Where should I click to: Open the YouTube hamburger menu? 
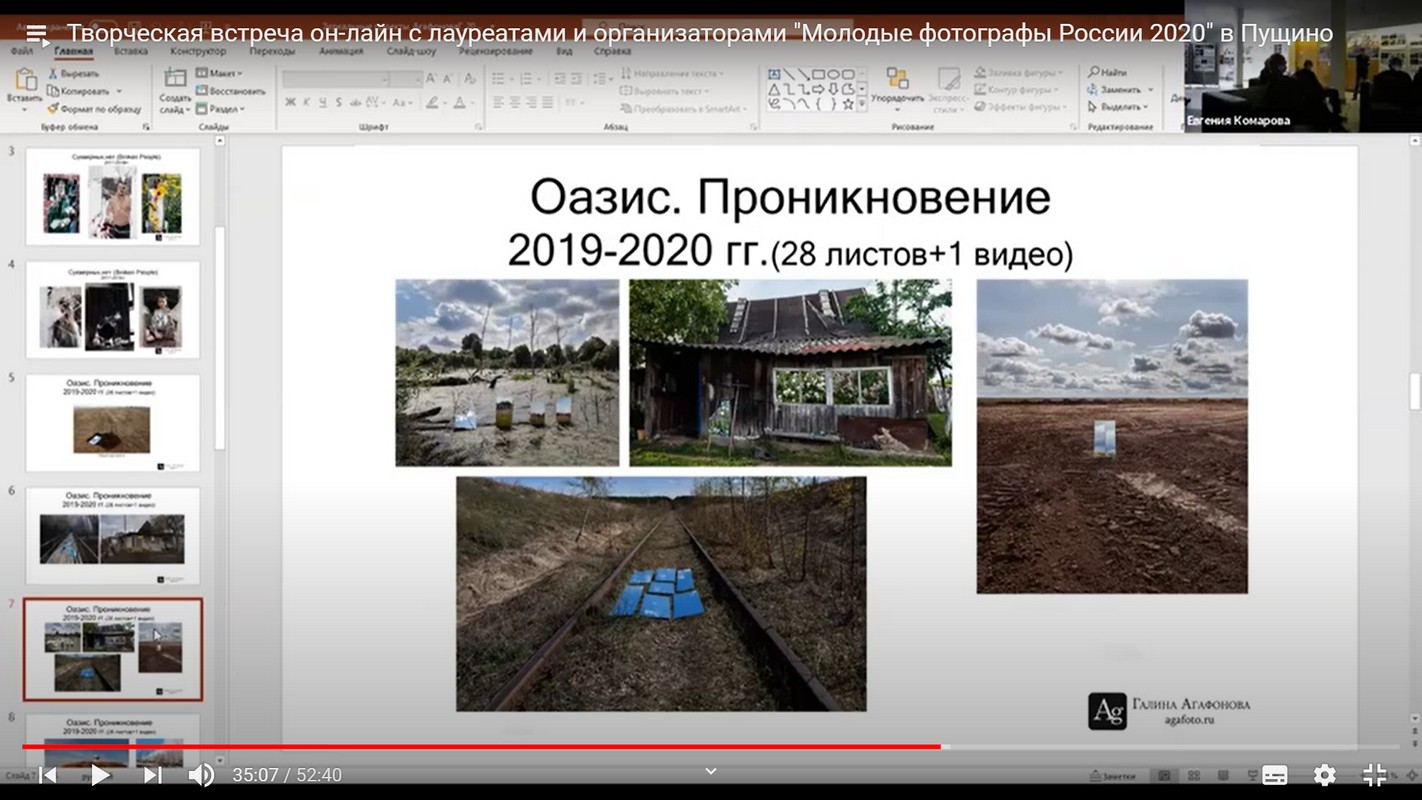tap(37, 34)
